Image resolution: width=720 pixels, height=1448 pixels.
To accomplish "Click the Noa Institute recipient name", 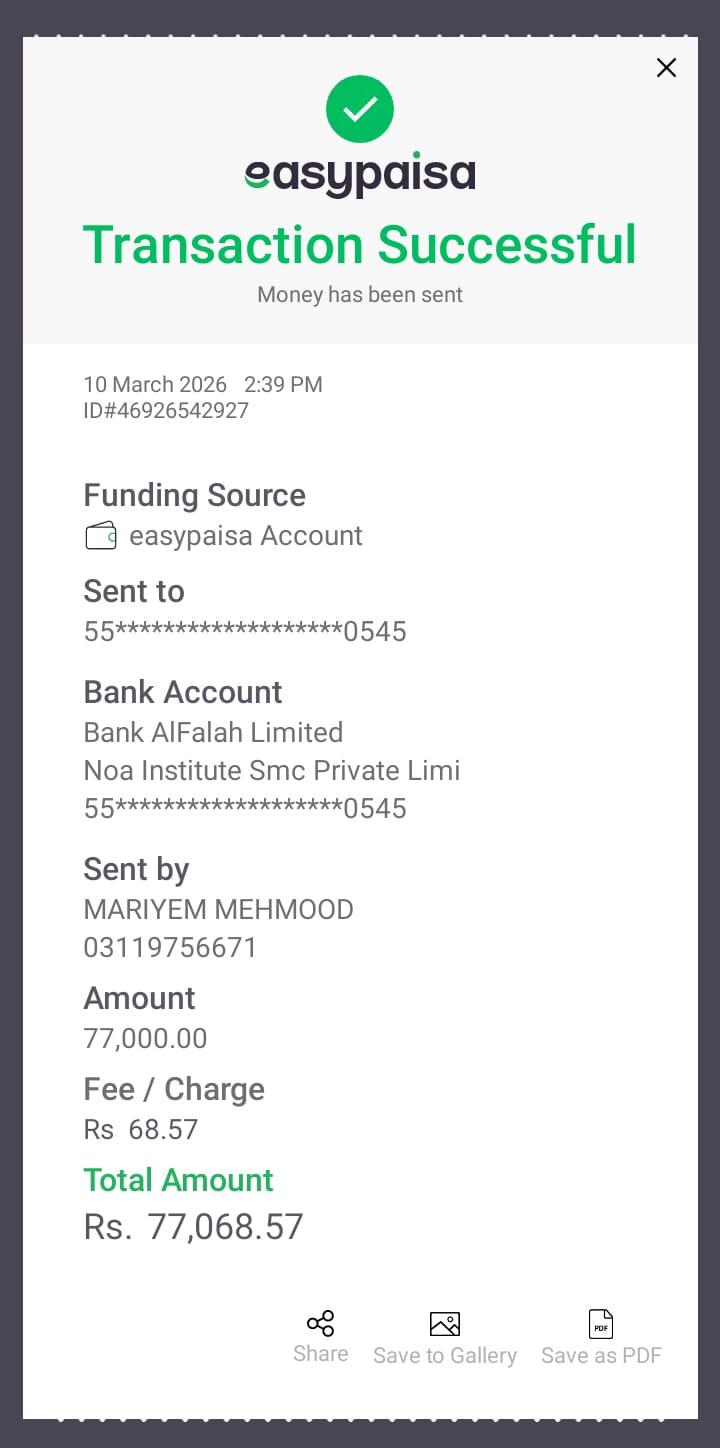I will pos(272,771).
